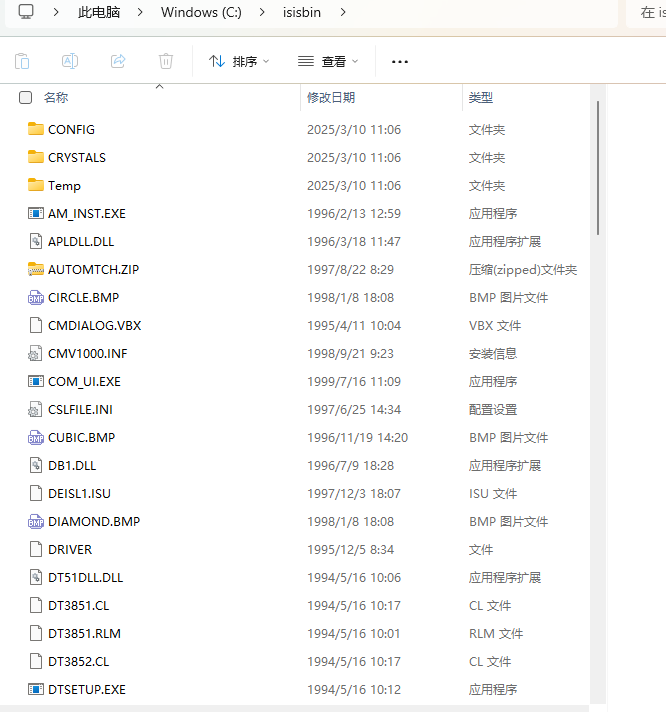This screenshot has height=712, width=666.
Task: Click the DT51DLL.DLL file icon
Action: click(x=36, y=577)
